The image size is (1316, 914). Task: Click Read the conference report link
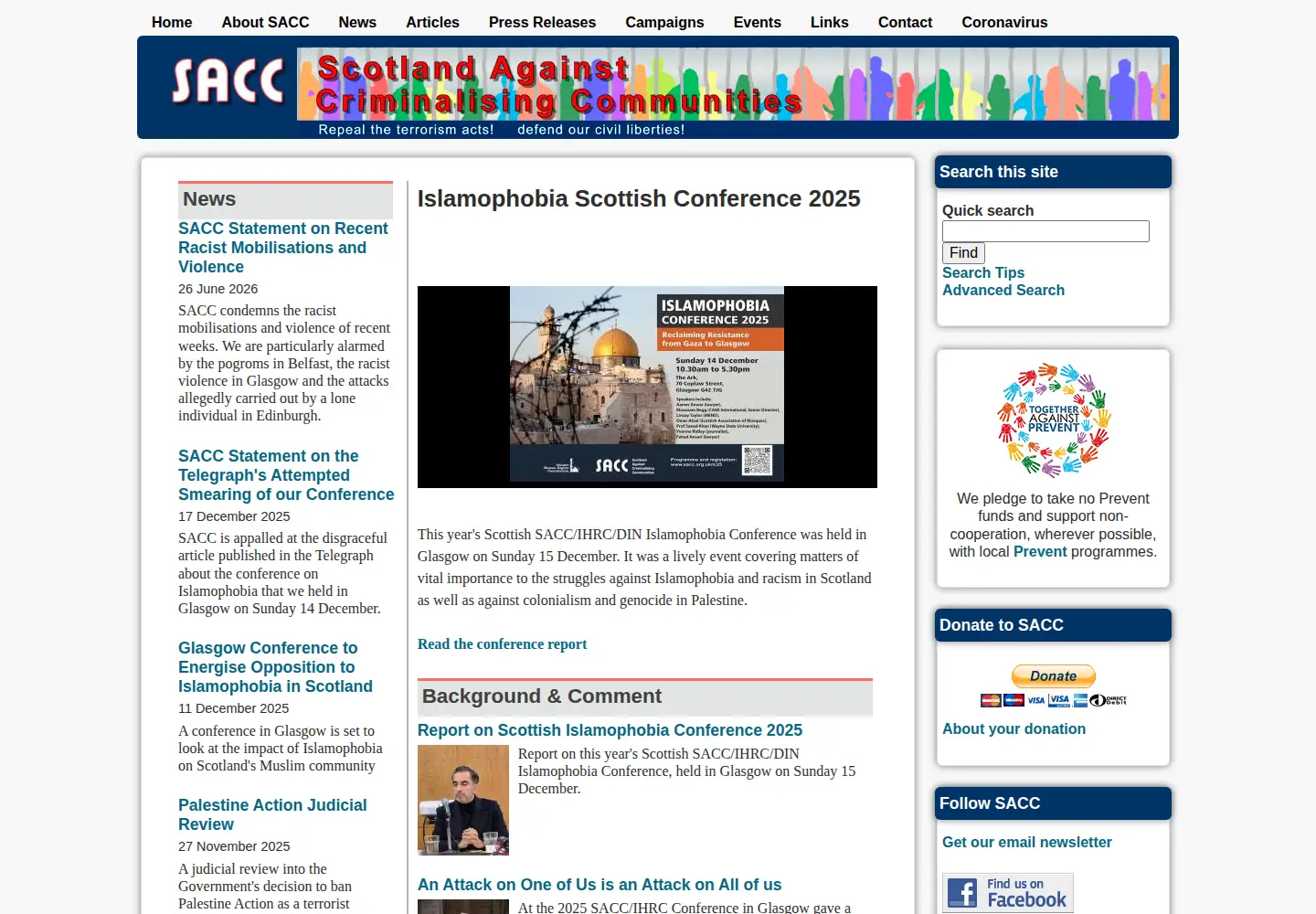click(x=502, y=643)
